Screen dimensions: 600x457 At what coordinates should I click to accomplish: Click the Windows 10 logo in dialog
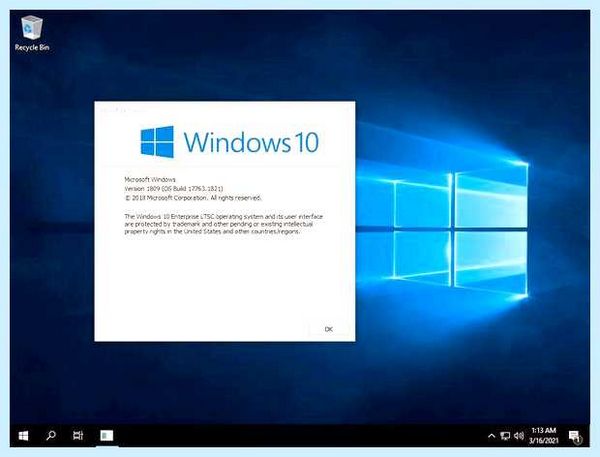pyautogui.click(x=230, y=142)
